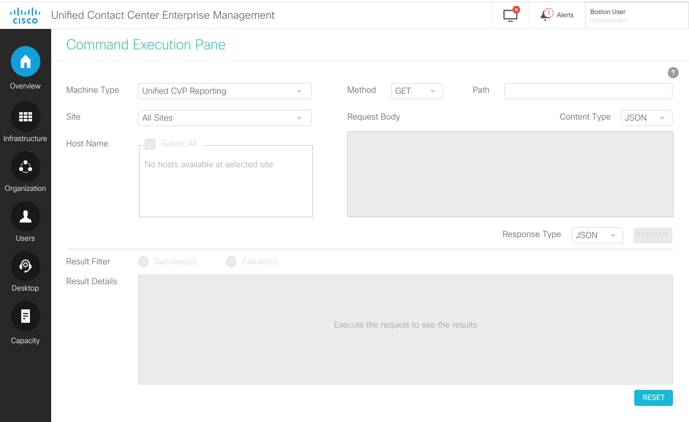Screen dimensions: 689x422
Task: Click the Overview label in sidebar
Action: [x=25, y=86]
